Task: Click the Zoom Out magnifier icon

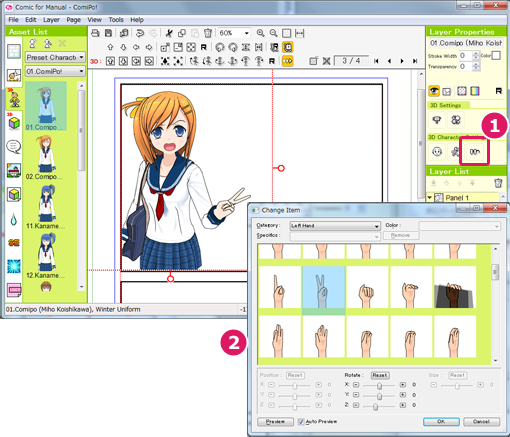Action: (274, 33)
